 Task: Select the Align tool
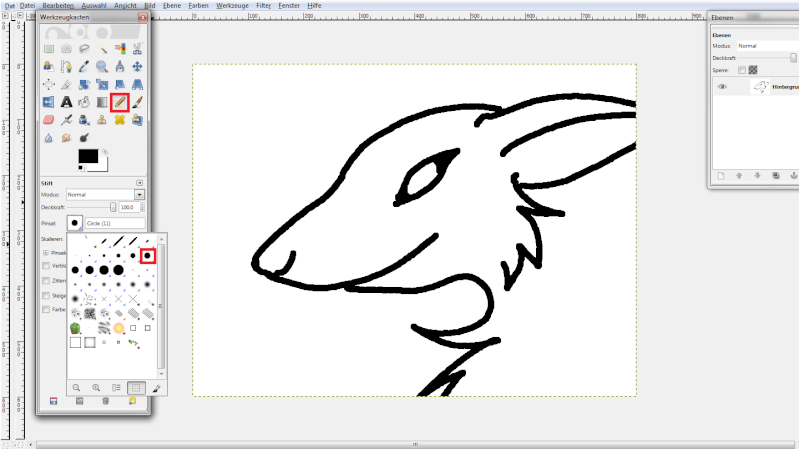point(49,85)
